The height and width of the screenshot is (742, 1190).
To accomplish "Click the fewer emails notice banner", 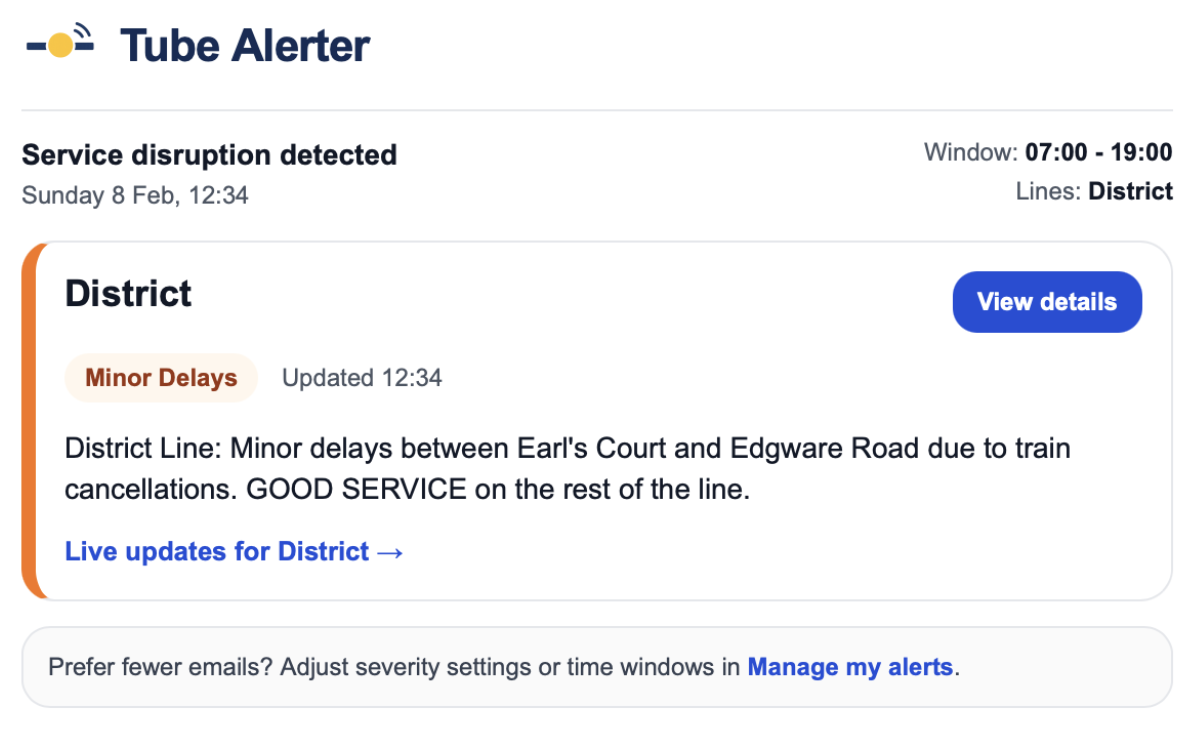I will [595, 667].
